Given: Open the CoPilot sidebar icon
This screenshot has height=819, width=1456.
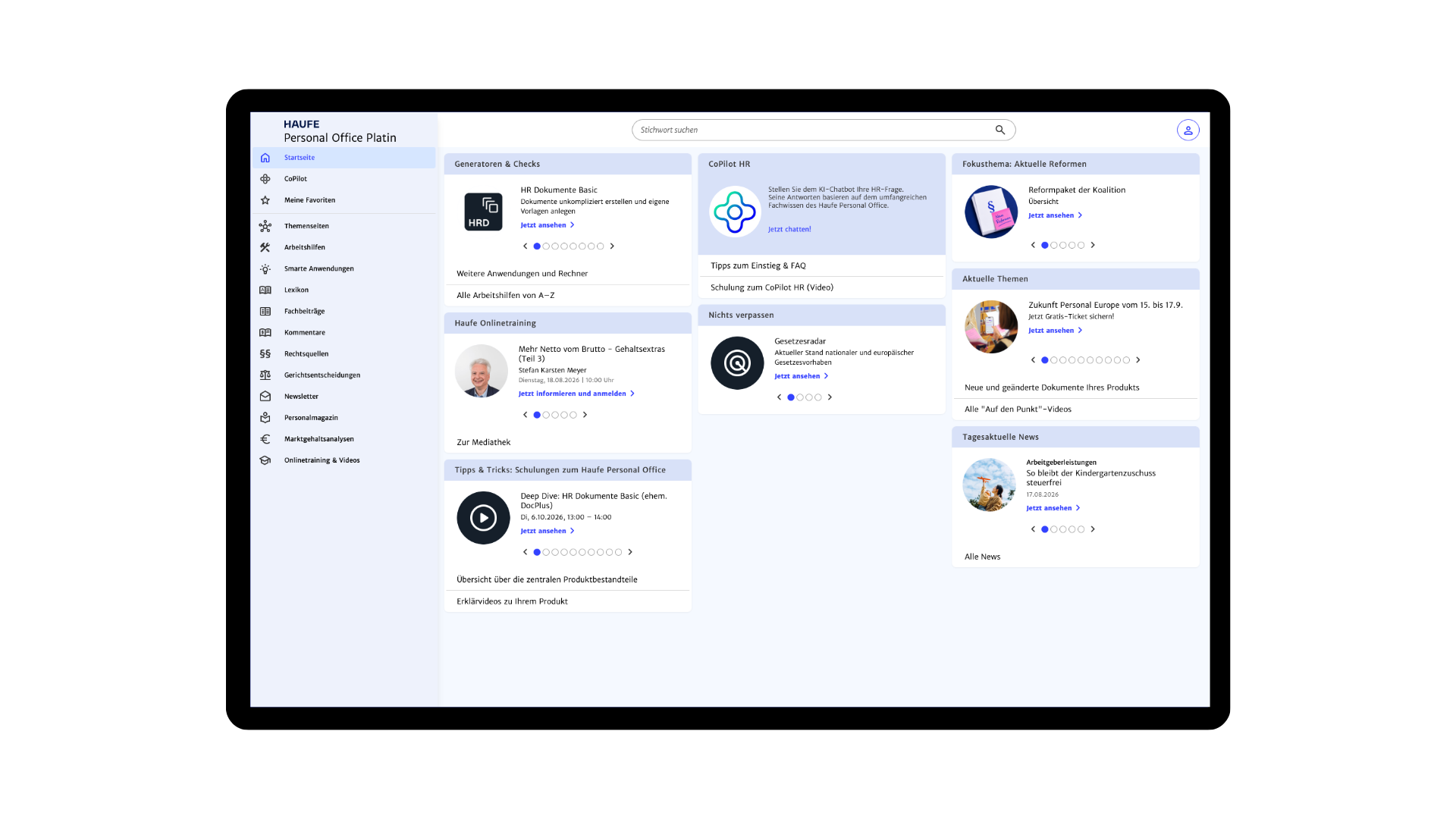Looking at the screenshot, I should (x=265, y=179).
